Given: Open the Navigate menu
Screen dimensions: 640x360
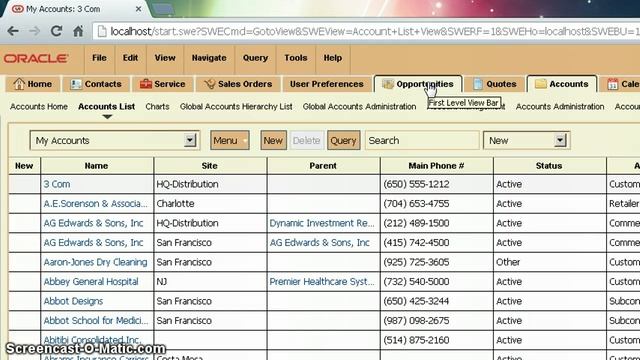Looking at the screenshot, I should [209, 58].
